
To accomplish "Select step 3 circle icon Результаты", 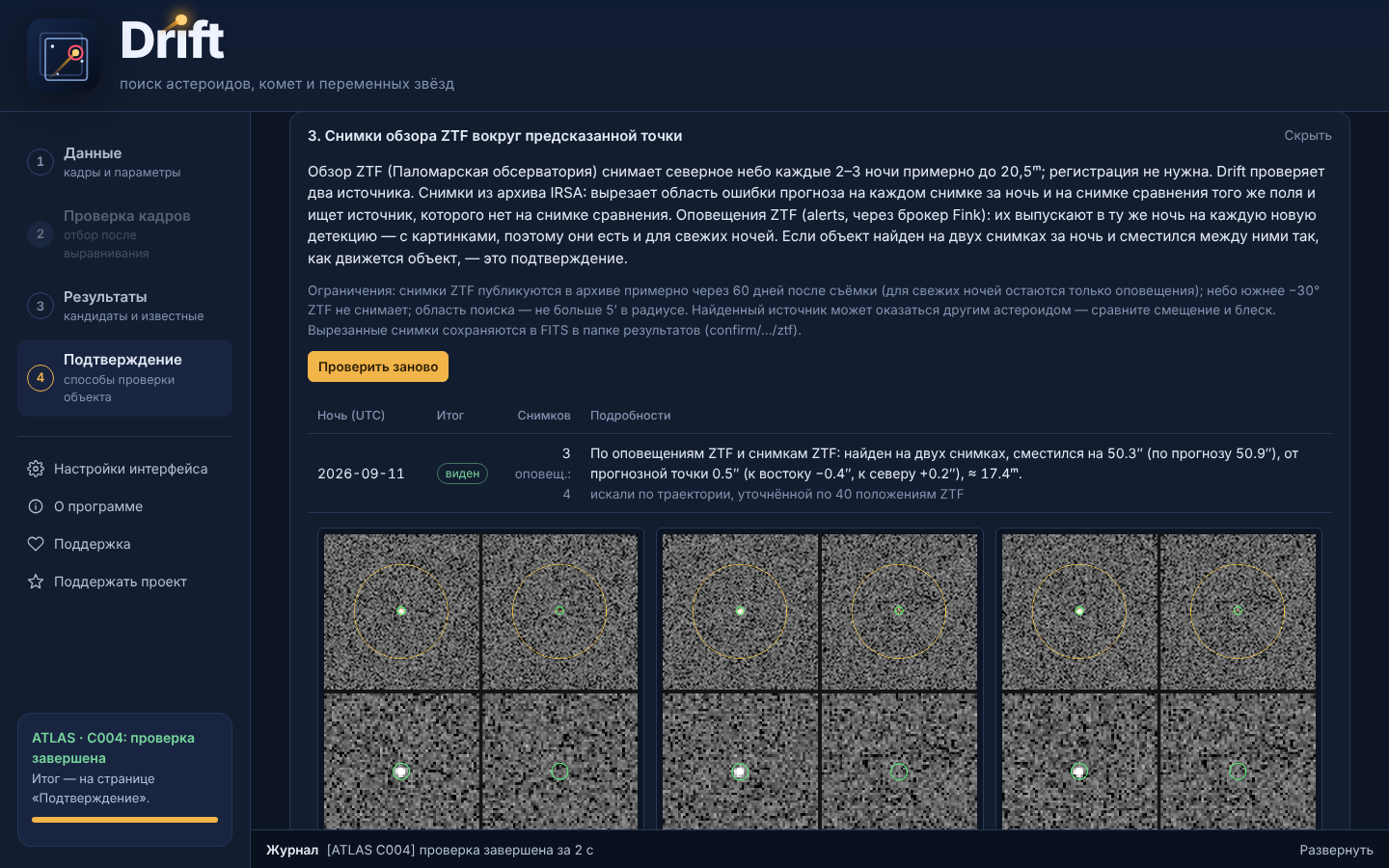I will 41,306.
